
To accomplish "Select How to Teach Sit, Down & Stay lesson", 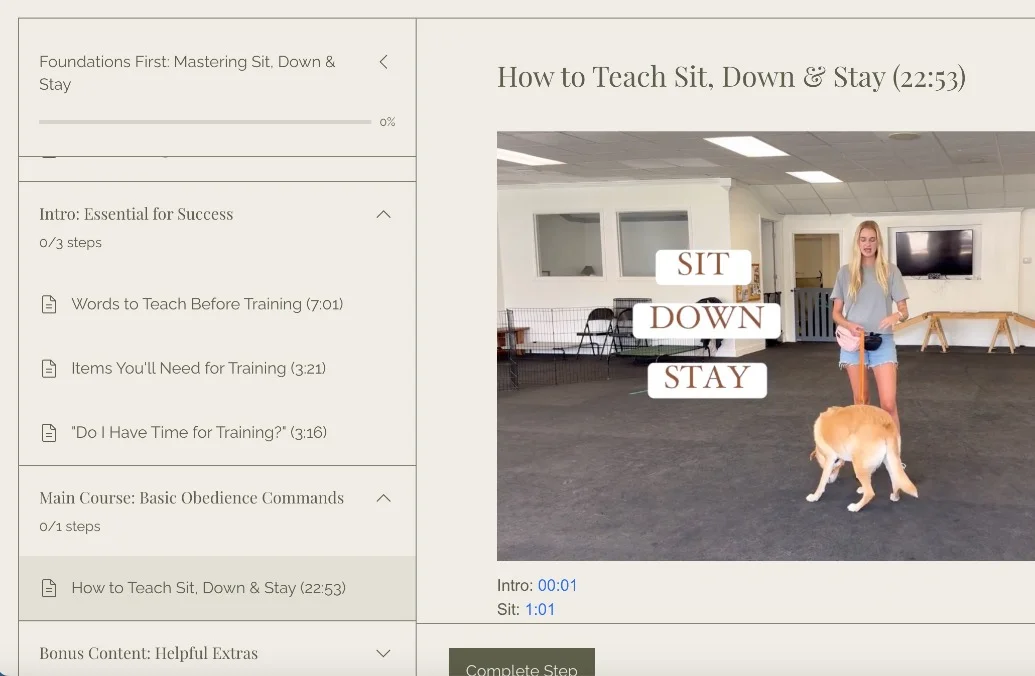I will point(208,588).
